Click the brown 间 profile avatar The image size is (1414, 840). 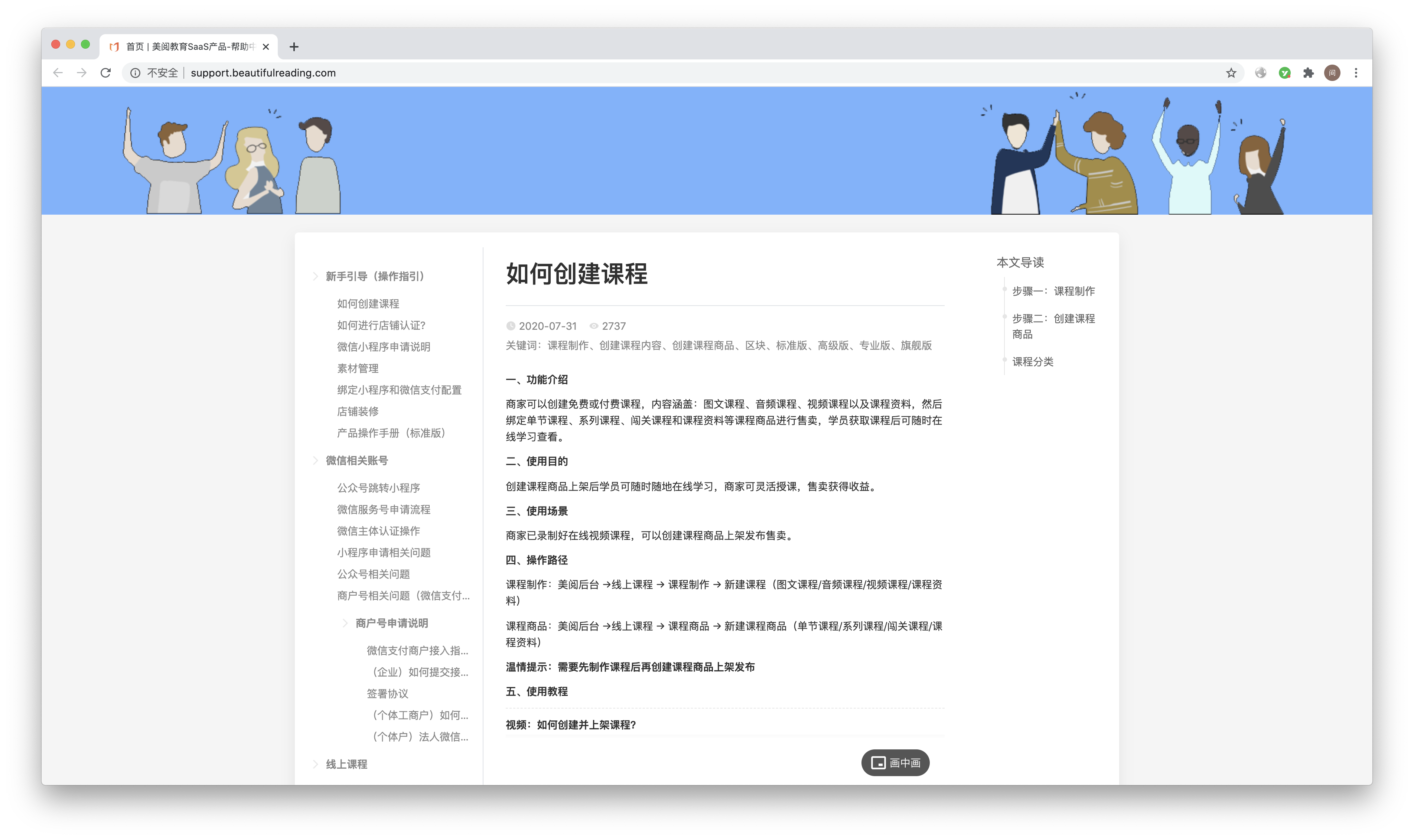[1333, 72]
